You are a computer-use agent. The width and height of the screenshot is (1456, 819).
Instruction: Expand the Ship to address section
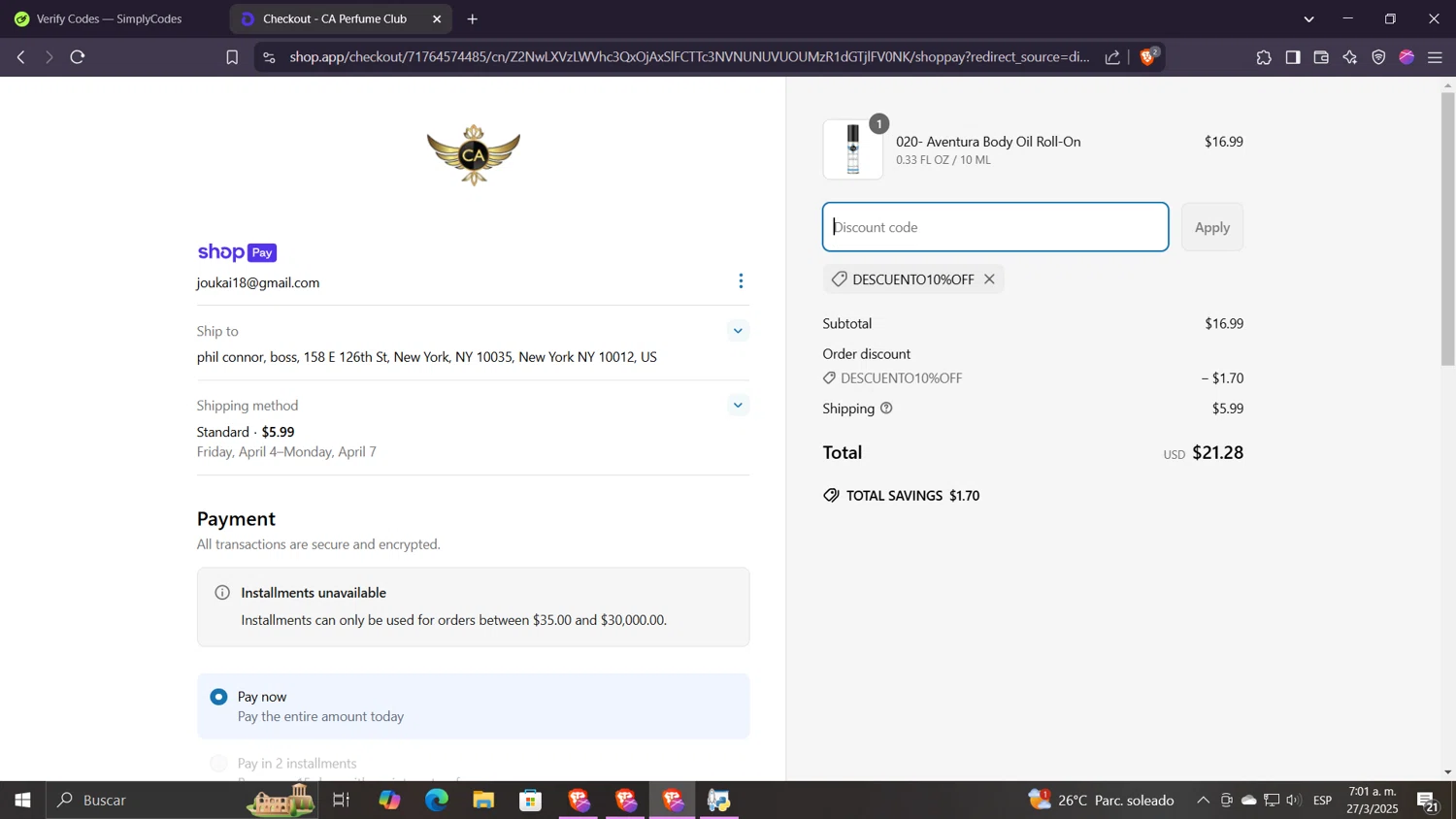click(x=738, y=331)
